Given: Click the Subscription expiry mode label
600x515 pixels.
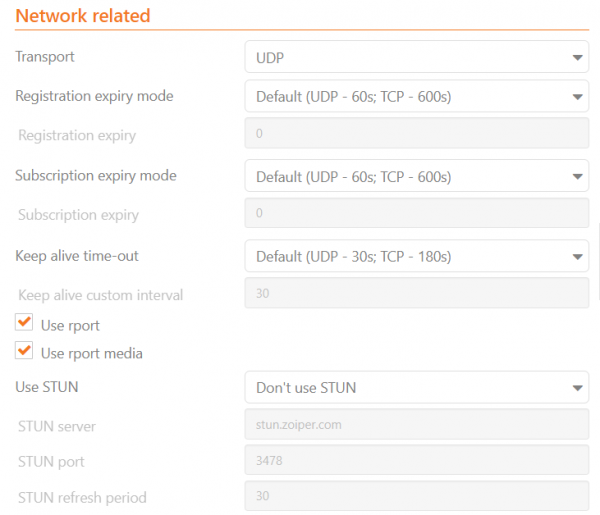Looking at the screenshot, I should (95, 176).
